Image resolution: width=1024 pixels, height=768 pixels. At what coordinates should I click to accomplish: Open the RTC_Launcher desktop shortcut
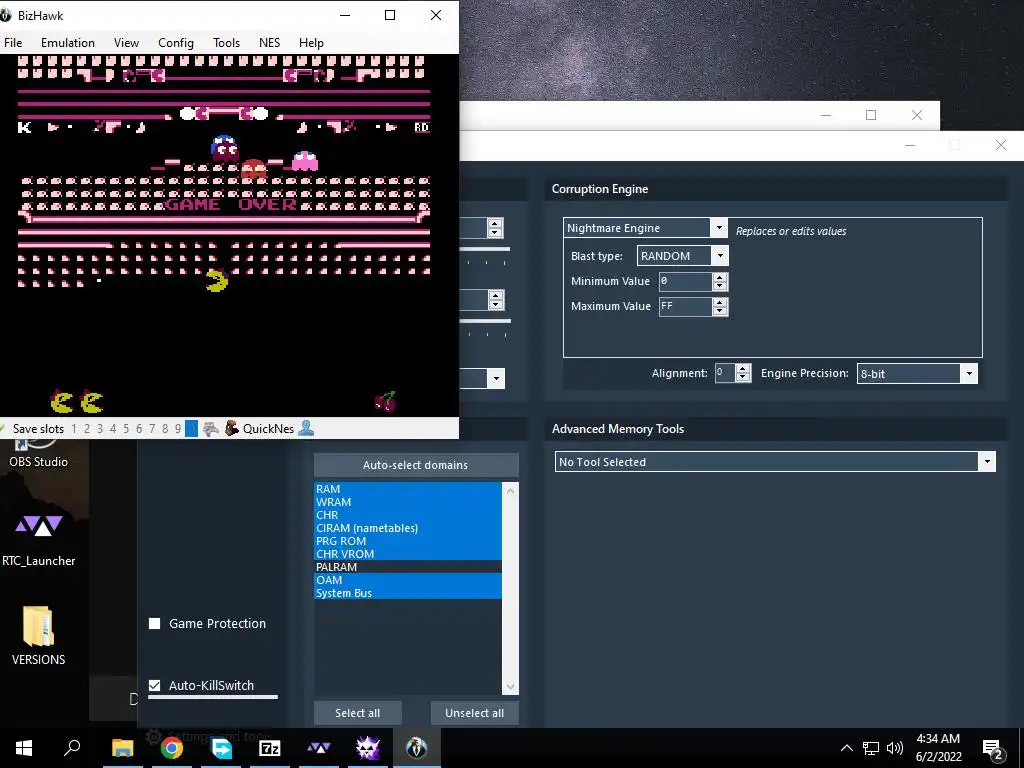[39, 537]
